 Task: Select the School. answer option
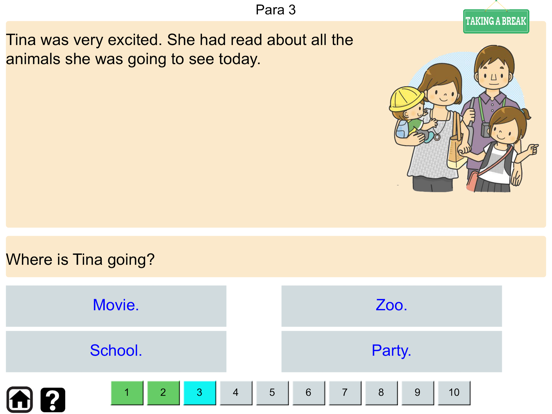(116, 351)
